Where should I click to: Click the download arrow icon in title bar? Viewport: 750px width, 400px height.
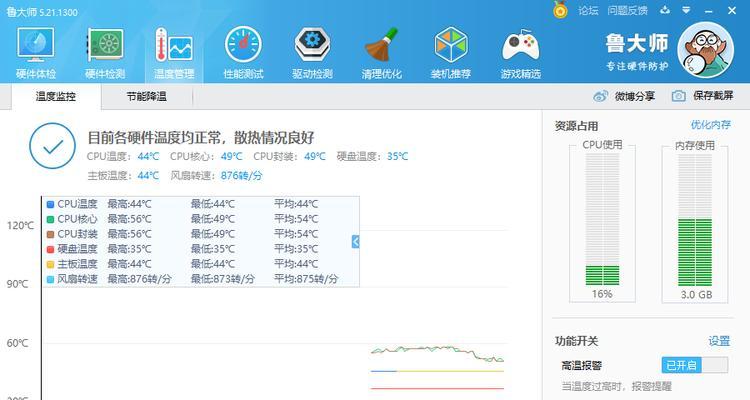click(665, 10)
